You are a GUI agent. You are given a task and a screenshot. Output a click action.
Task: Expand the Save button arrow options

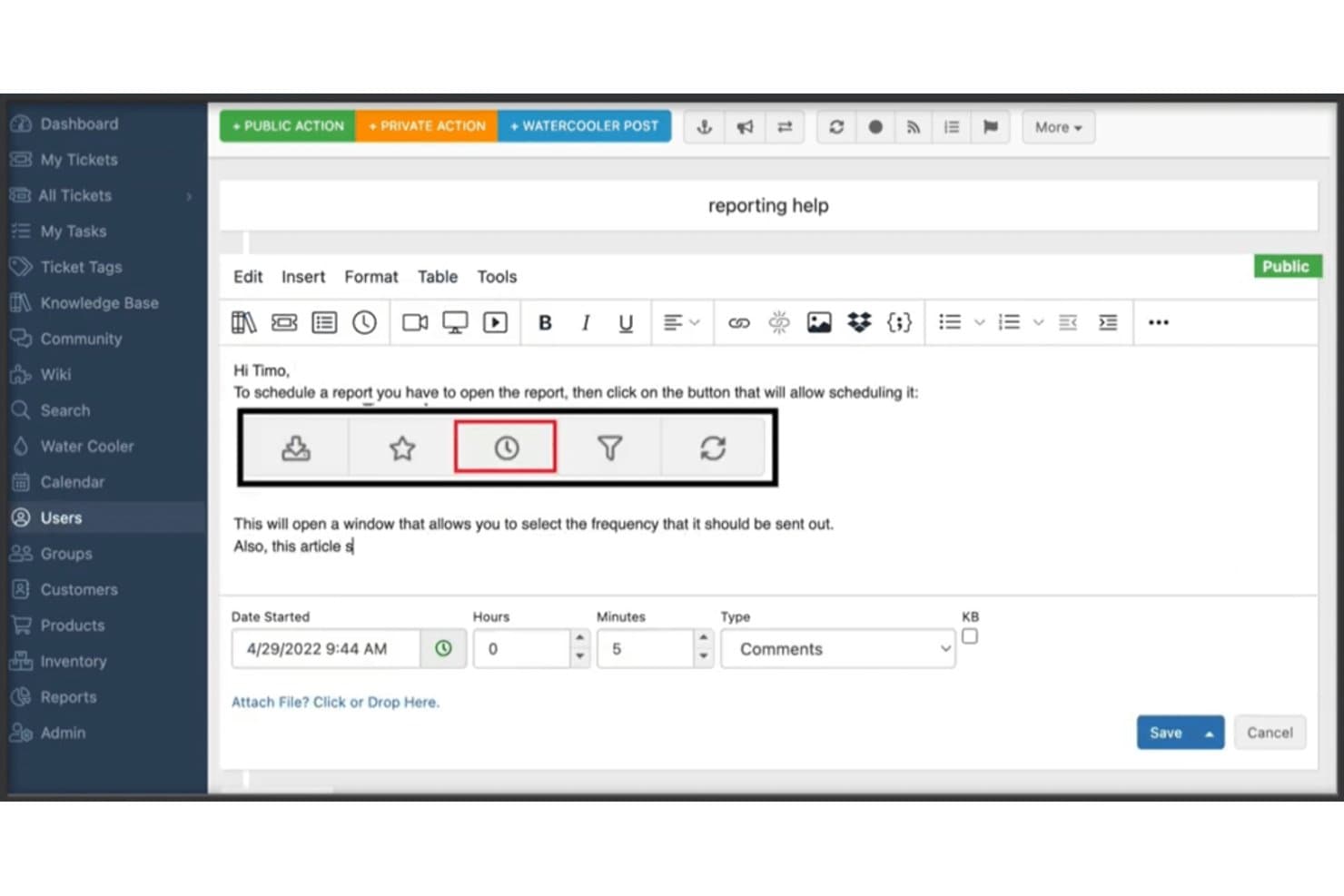tap(1209, 734)
